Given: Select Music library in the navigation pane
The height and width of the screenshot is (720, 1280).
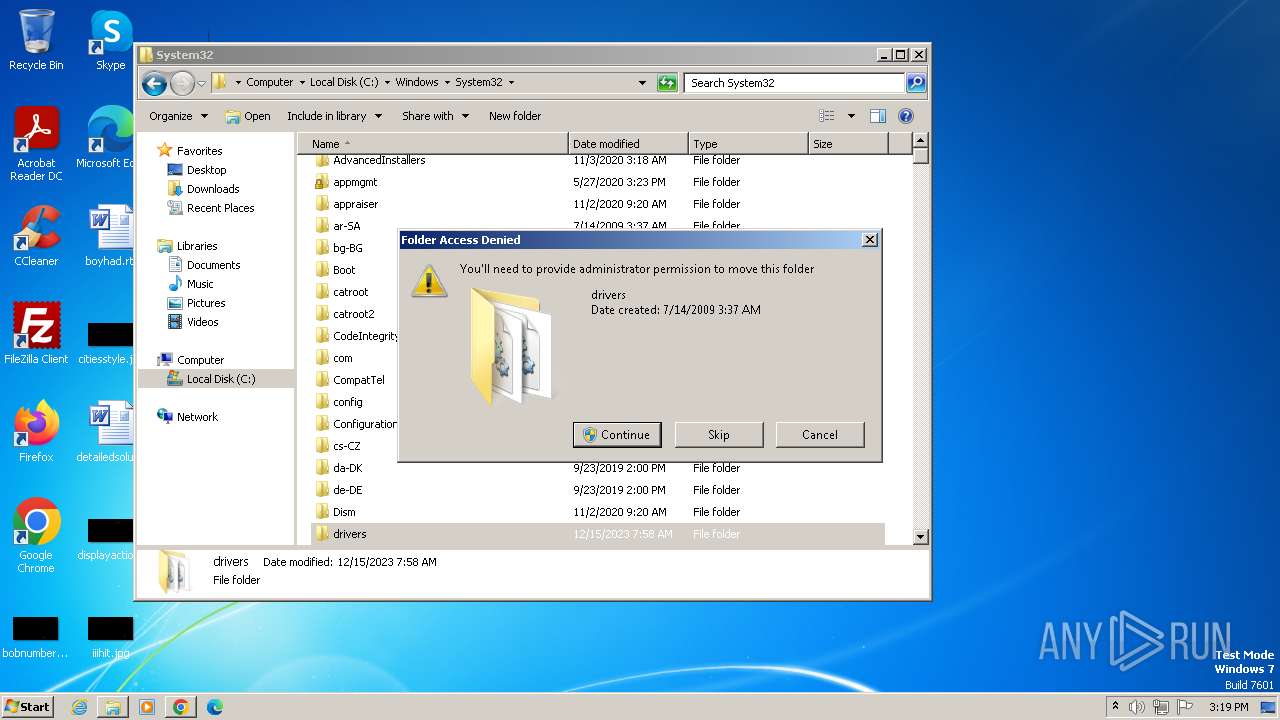Looking at the screenshot, I should tap(200, 284).
